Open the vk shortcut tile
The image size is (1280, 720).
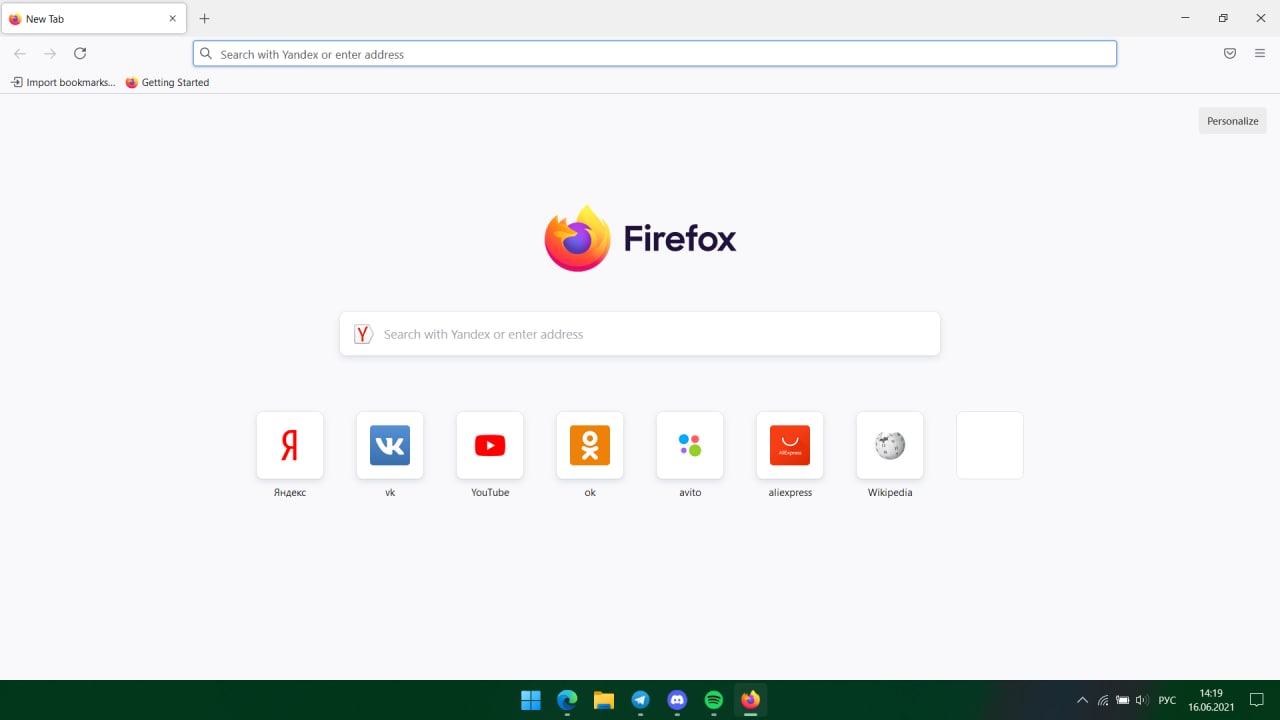(390, 445)
